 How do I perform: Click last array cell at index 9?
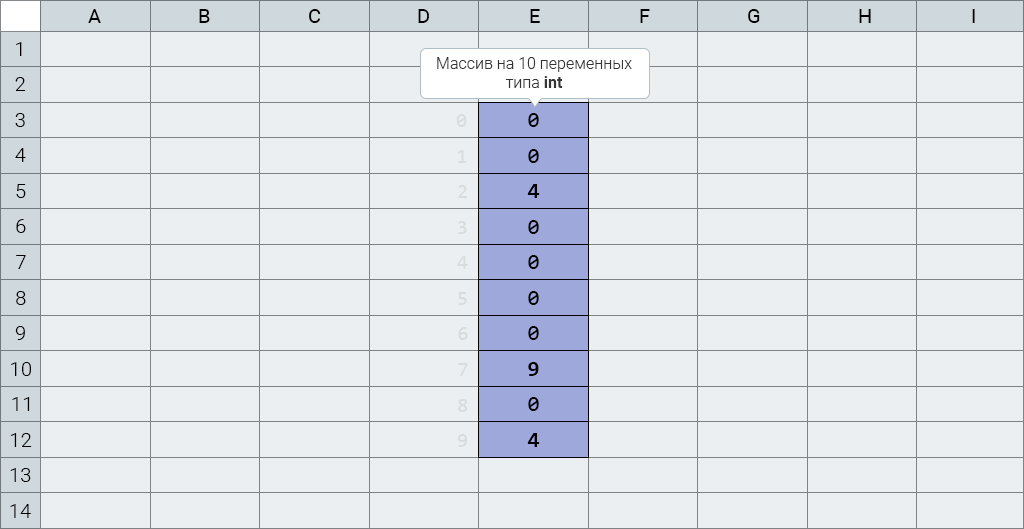[533, 440]
